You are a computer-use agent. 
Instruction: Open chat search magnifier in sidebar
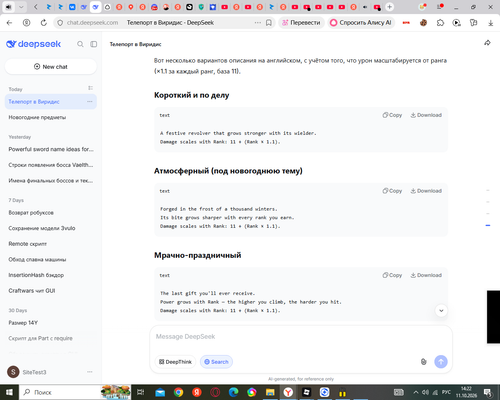80,44
